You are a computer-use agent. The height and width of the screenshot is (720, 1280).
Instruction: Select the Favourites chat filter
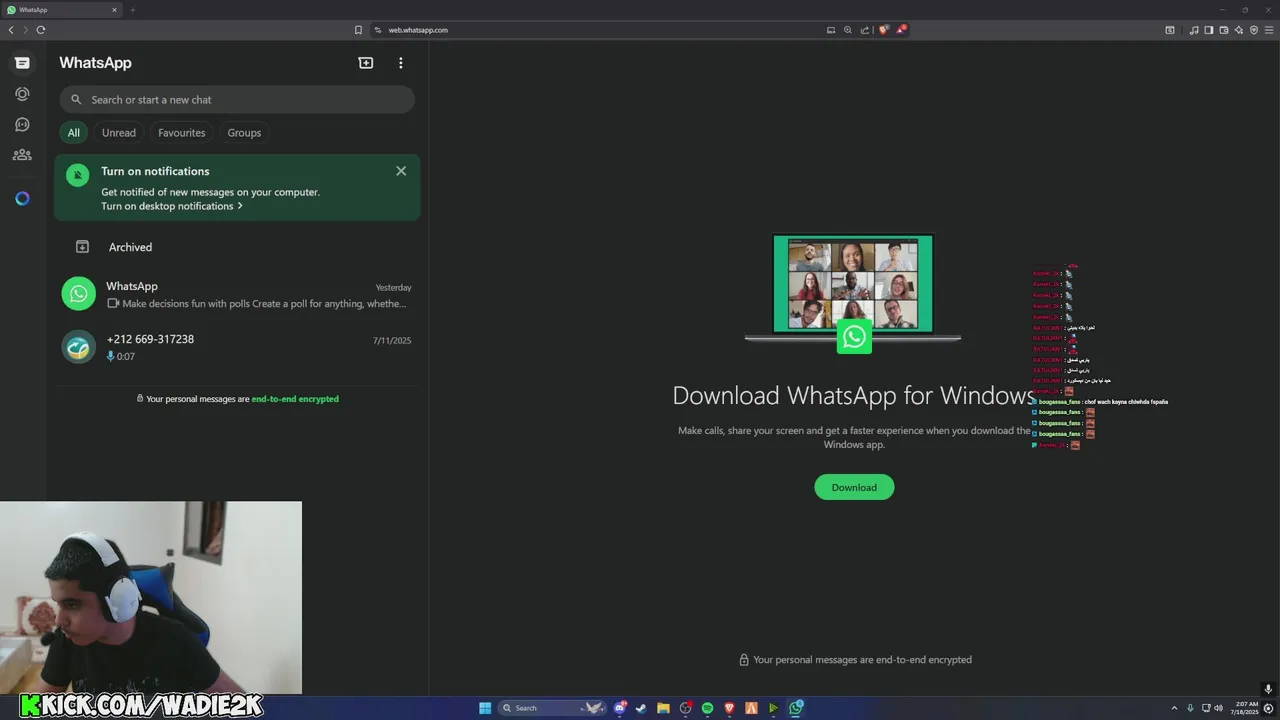click(x=181, y=133)
